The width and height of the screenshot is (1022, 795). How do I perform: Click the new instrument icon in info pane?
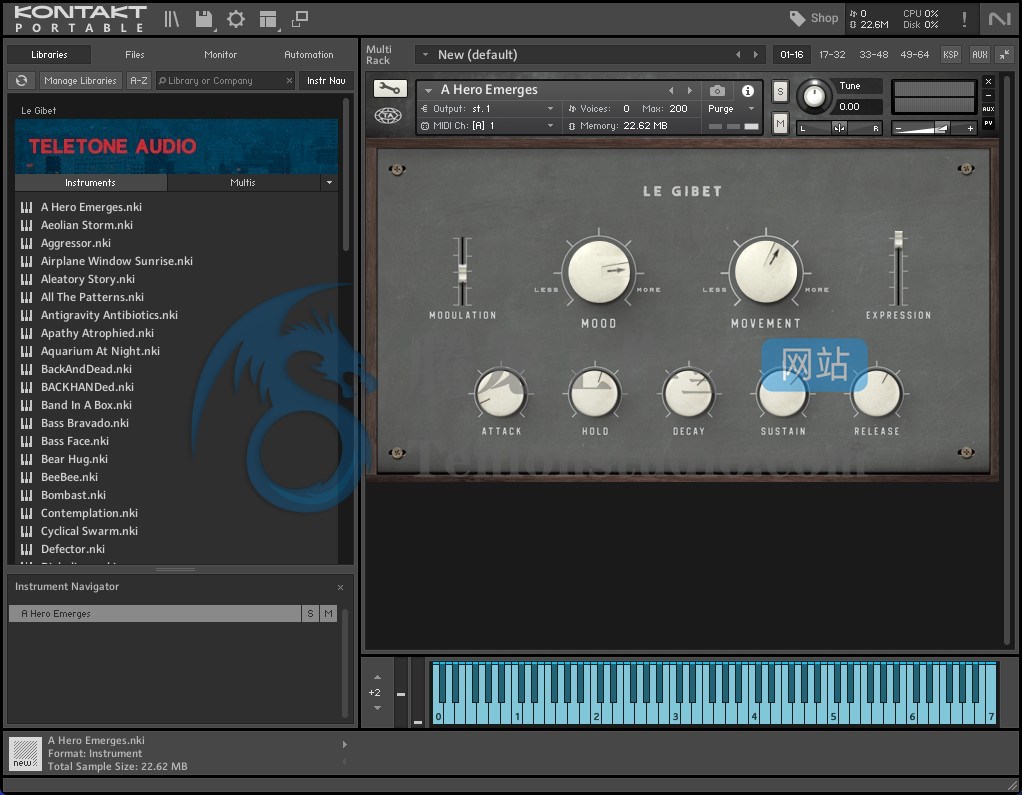click(x=25, y=754)
